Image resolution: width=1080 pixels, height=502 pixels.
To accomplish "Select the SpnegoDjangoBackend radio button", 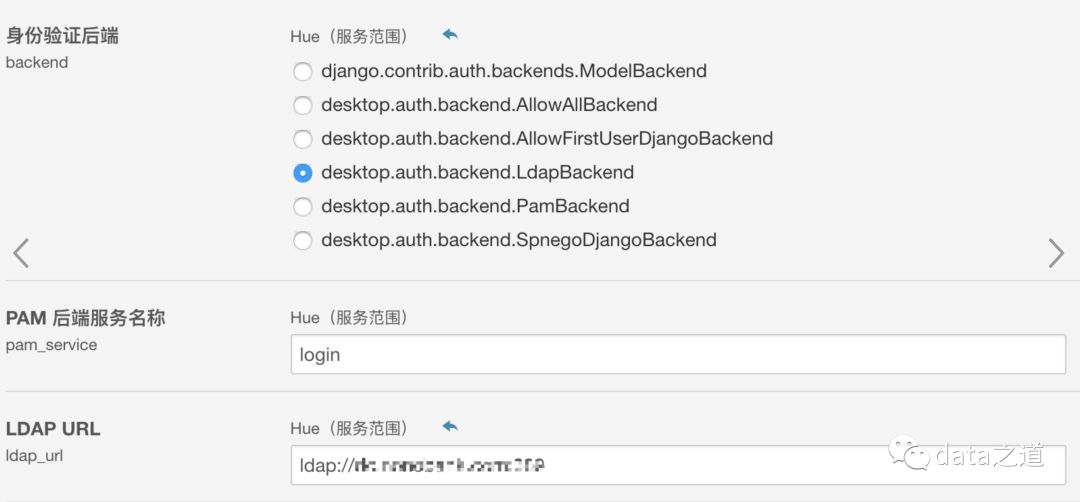I will 302,240.
